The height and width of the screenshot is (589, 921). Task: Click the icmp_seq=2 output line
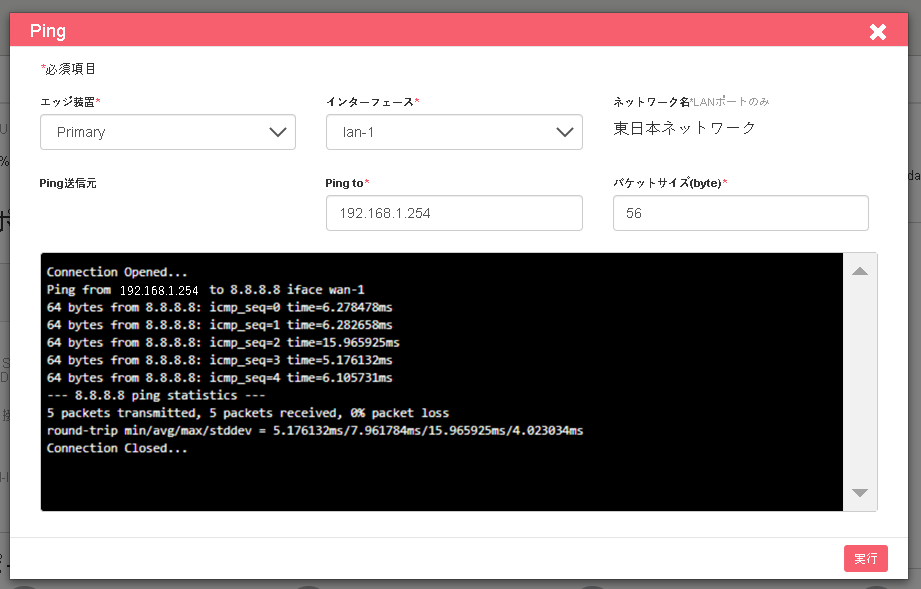point(223,342)
